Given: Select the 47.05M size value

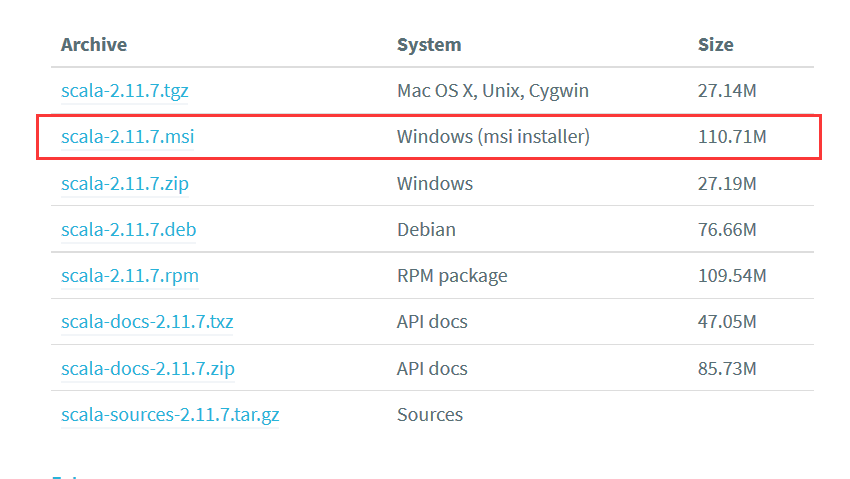Looking at the screenshot, I should 727,322.
